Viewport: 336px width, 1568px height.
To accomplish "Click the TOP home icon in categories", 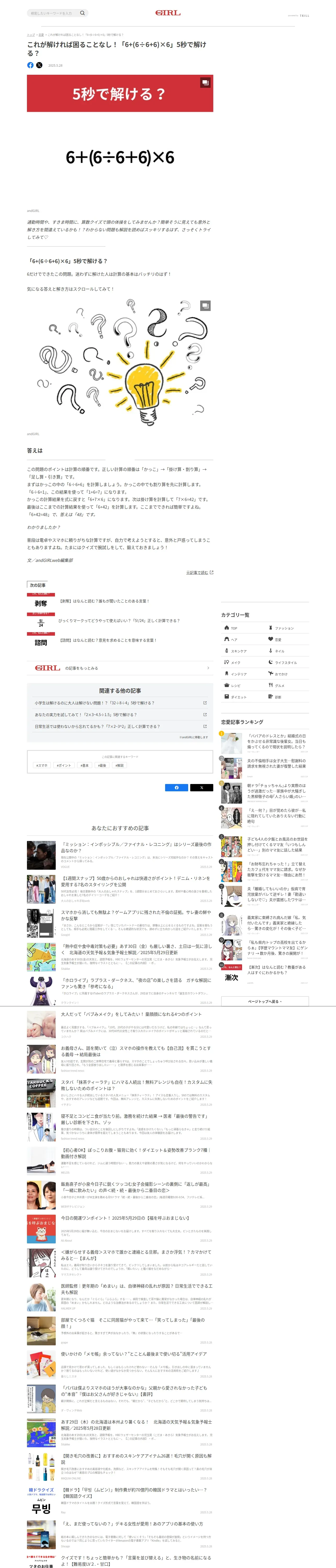I will (227, 627).
